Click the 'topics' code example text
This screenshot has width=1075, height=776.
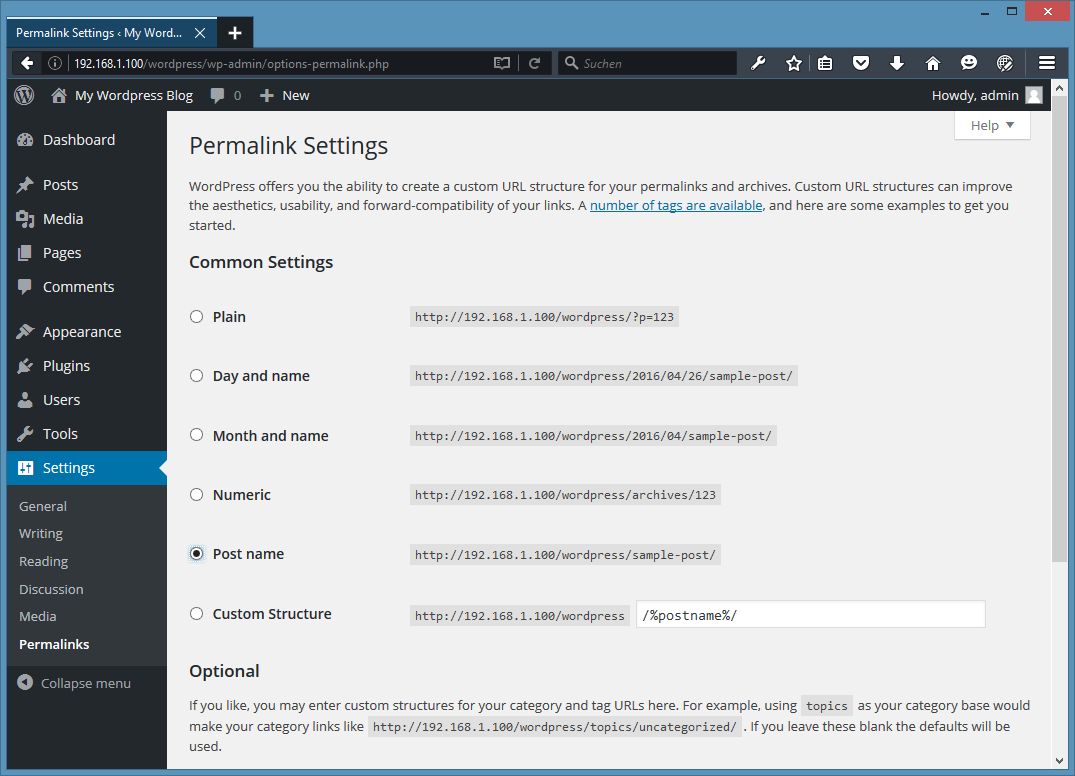point(827,705)
